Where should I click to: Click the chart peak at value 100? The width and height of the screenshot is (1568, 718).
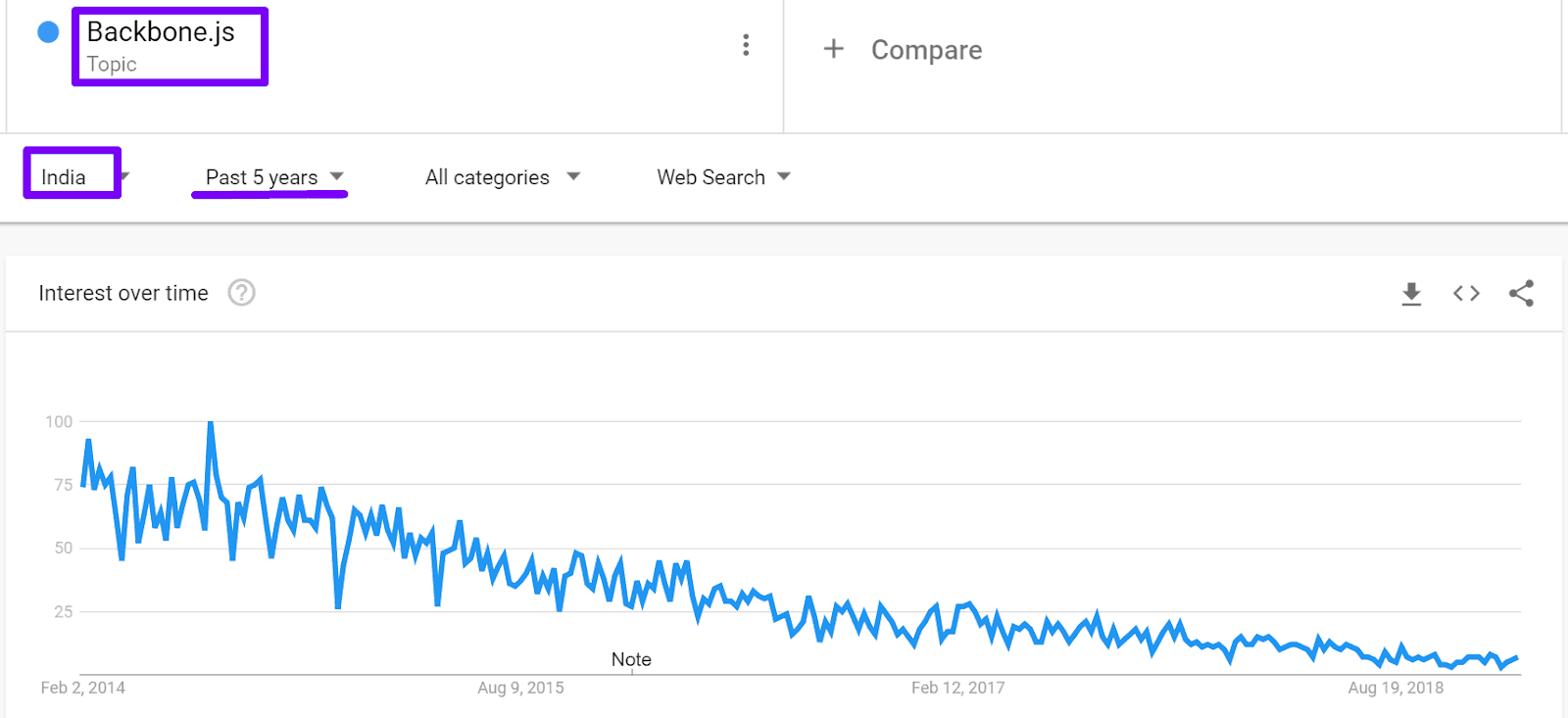[x=210, y=423]
